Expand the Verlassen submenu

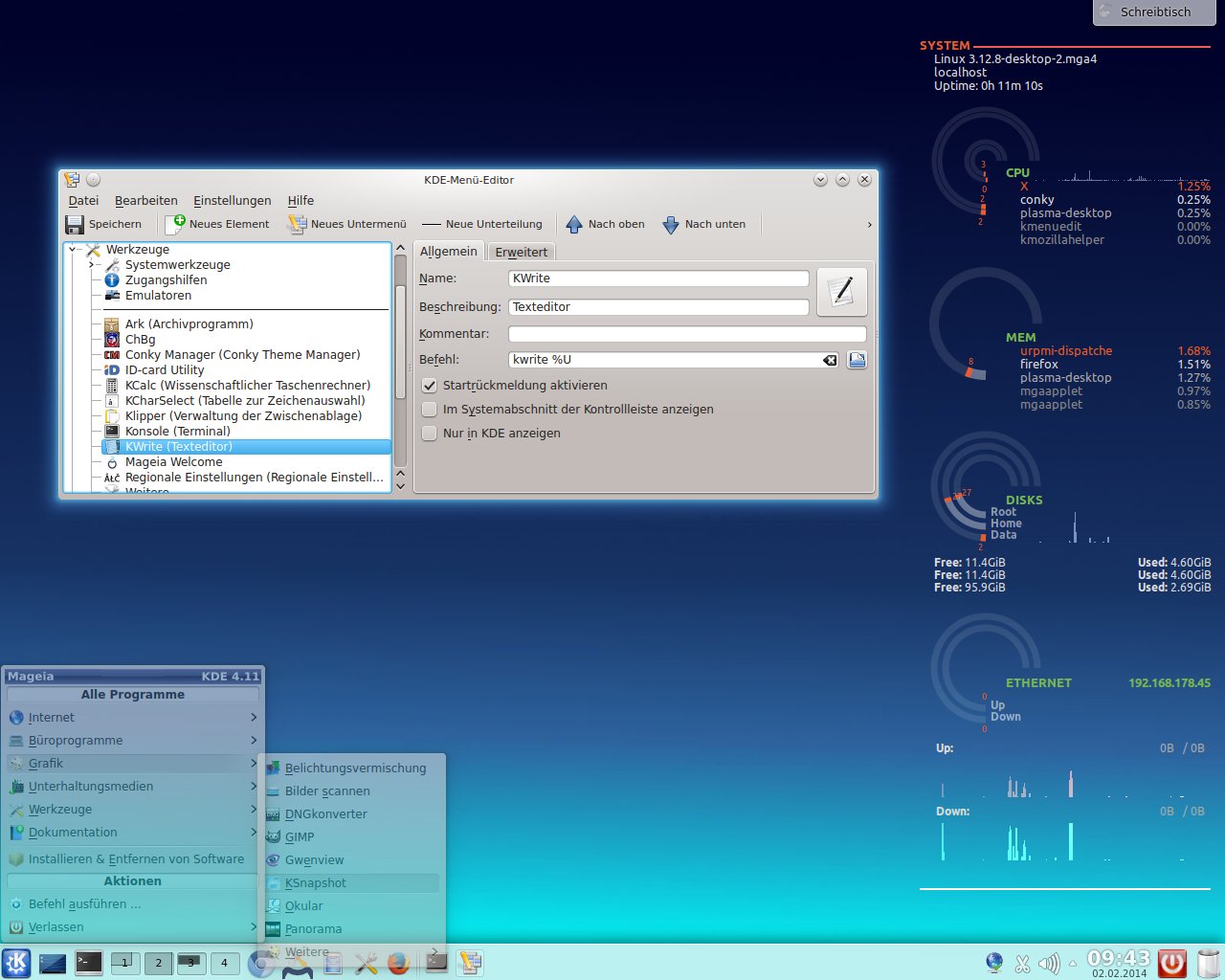[132, 927]
